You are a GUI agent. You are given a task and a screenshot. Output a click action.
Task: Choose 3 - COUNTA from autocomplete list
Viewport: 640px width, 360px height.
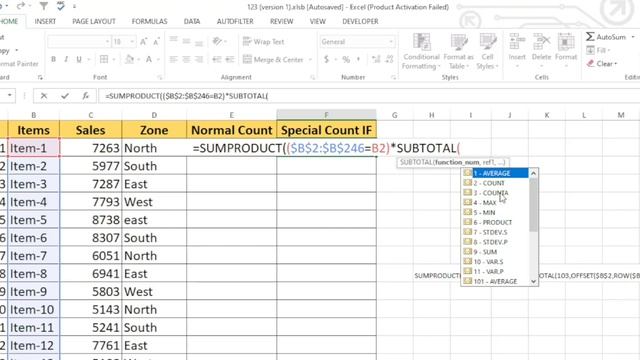point(496,193)
